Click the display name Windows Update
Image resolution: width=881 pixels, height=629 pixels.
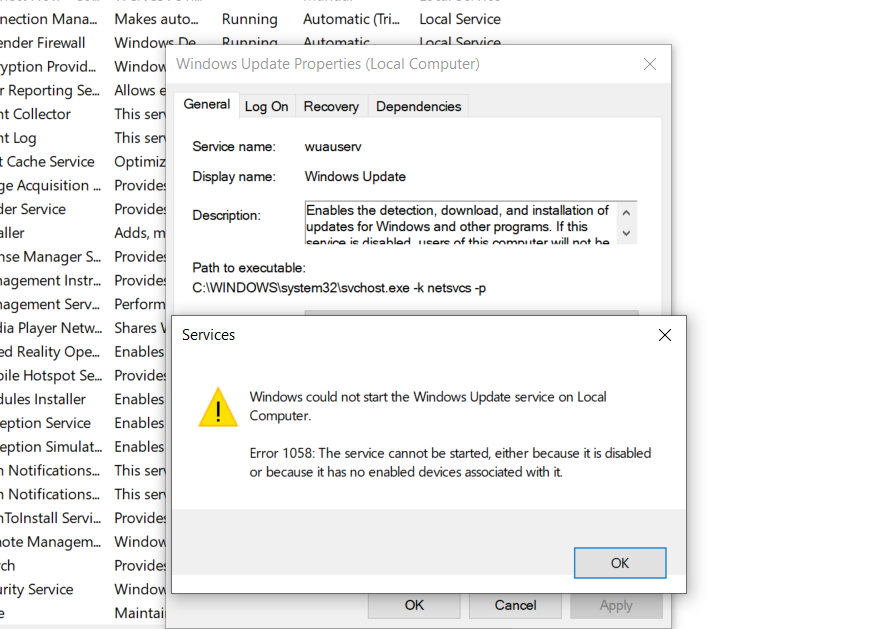[355, 177]
